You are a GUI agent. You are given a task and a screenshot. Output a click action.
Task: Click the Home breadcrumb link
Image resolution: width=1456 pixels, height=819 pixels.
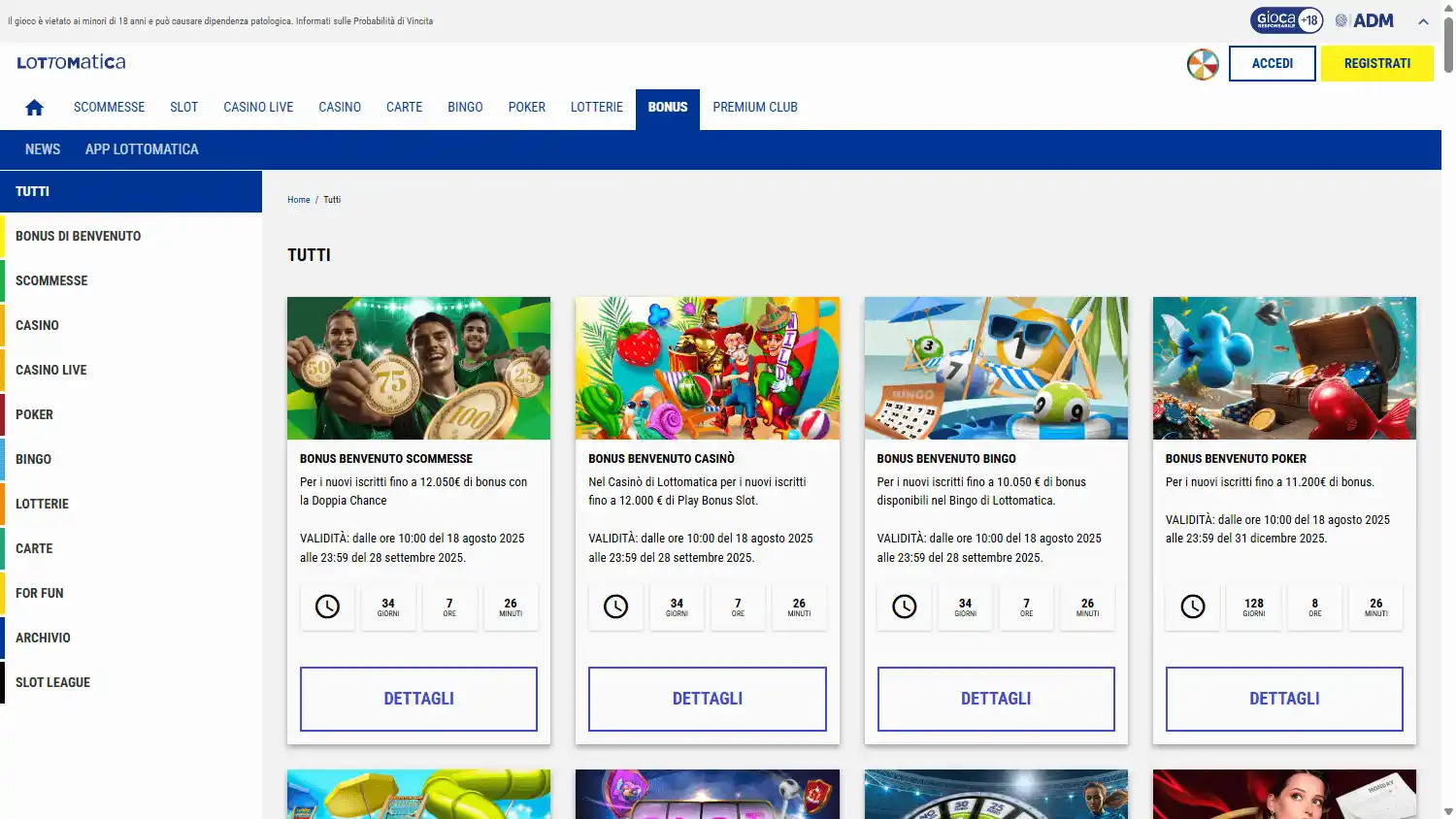298,200
